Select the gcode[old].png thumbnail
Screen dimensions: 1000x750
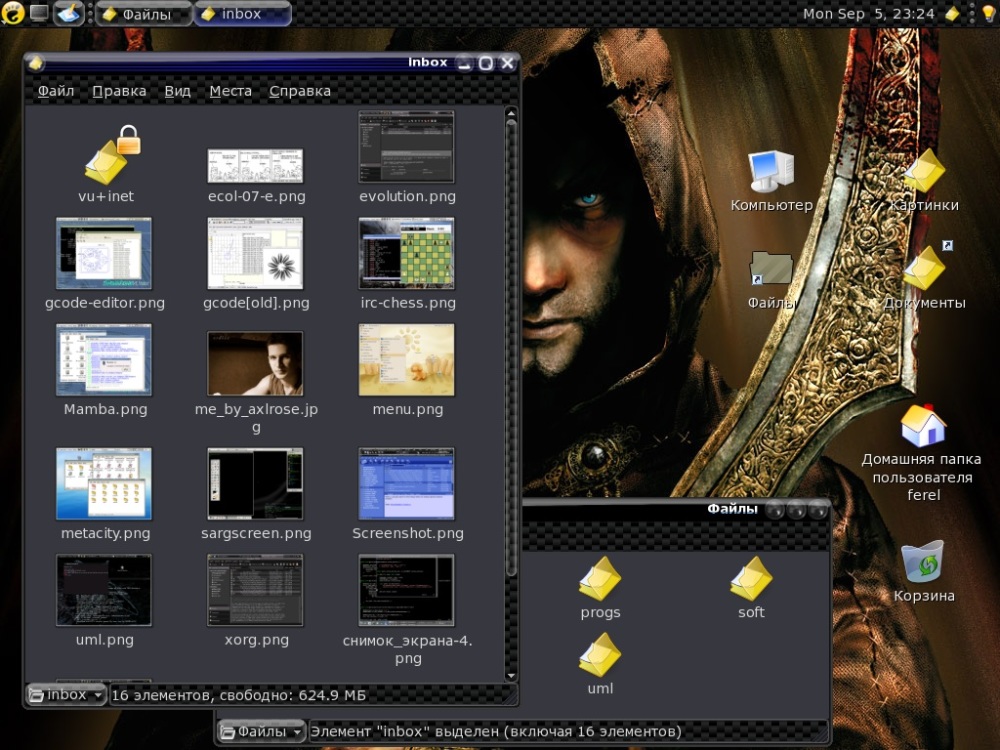[255, 254]
